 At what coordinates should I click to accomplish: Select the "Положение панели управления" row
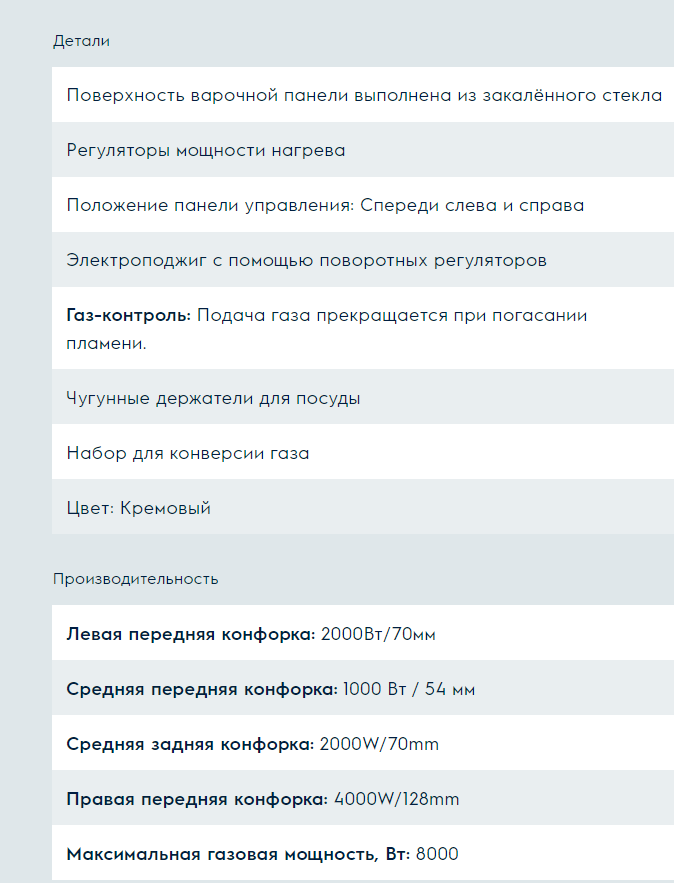(x=325, y=206)
